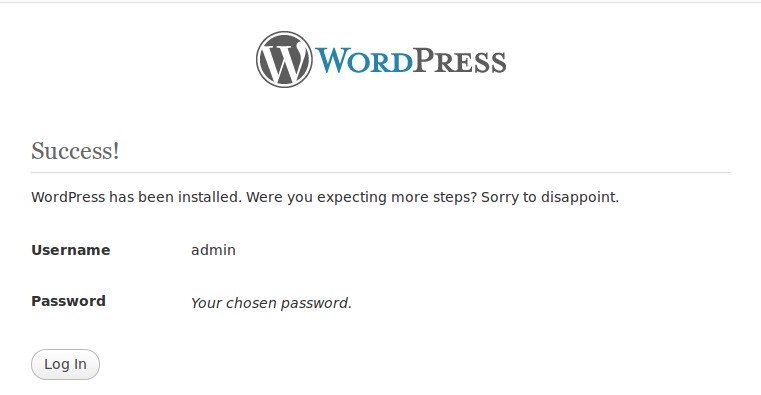Click the word disappoint in the message

coord(579,197)
